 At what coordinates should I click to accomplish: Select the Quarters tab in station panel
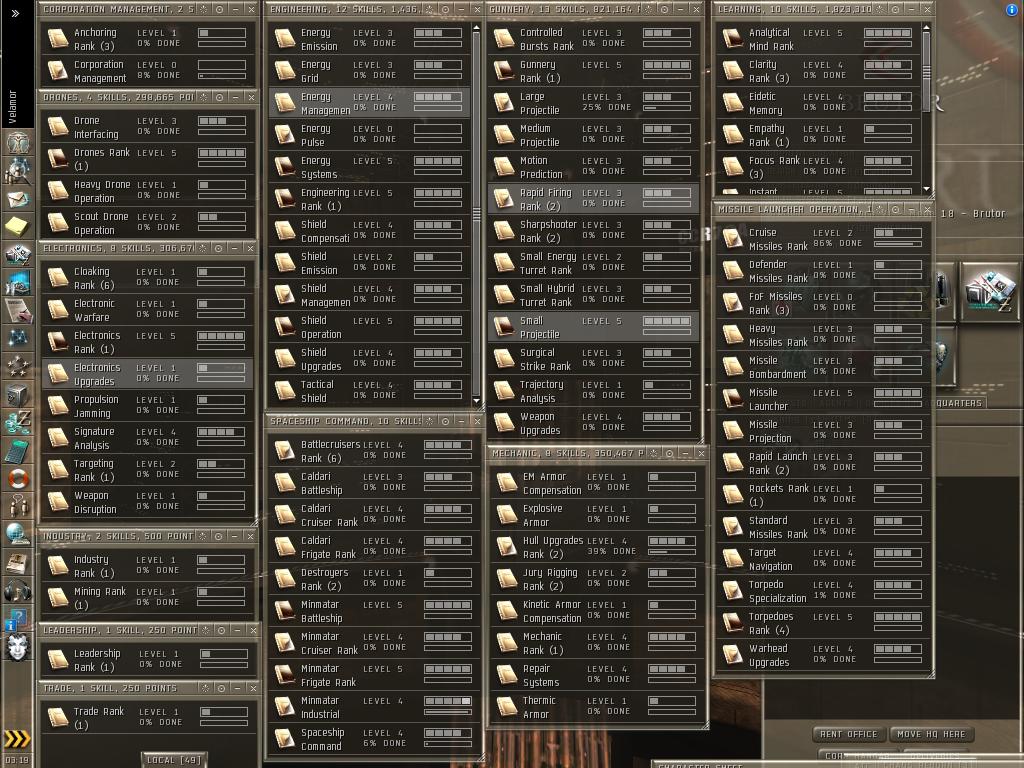(958, 403)
